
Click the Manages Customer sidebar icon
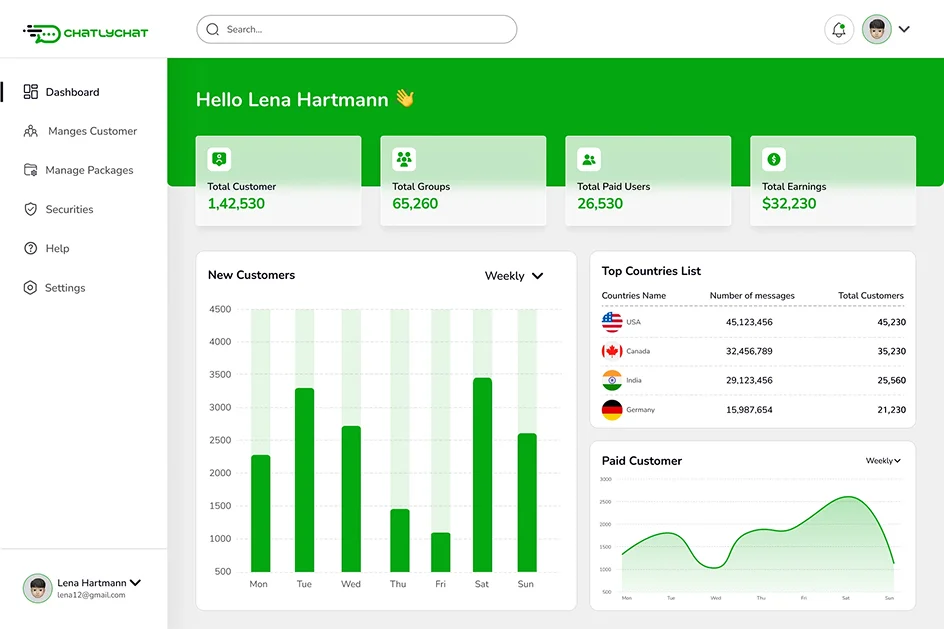coord(30,131)
